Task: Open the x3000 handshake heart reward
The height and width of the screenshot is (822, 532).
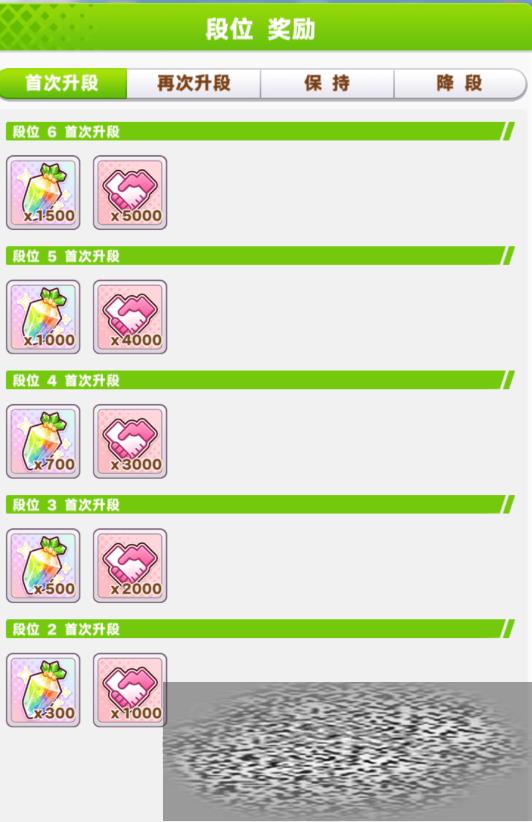Action: click(x=130, y=441)
